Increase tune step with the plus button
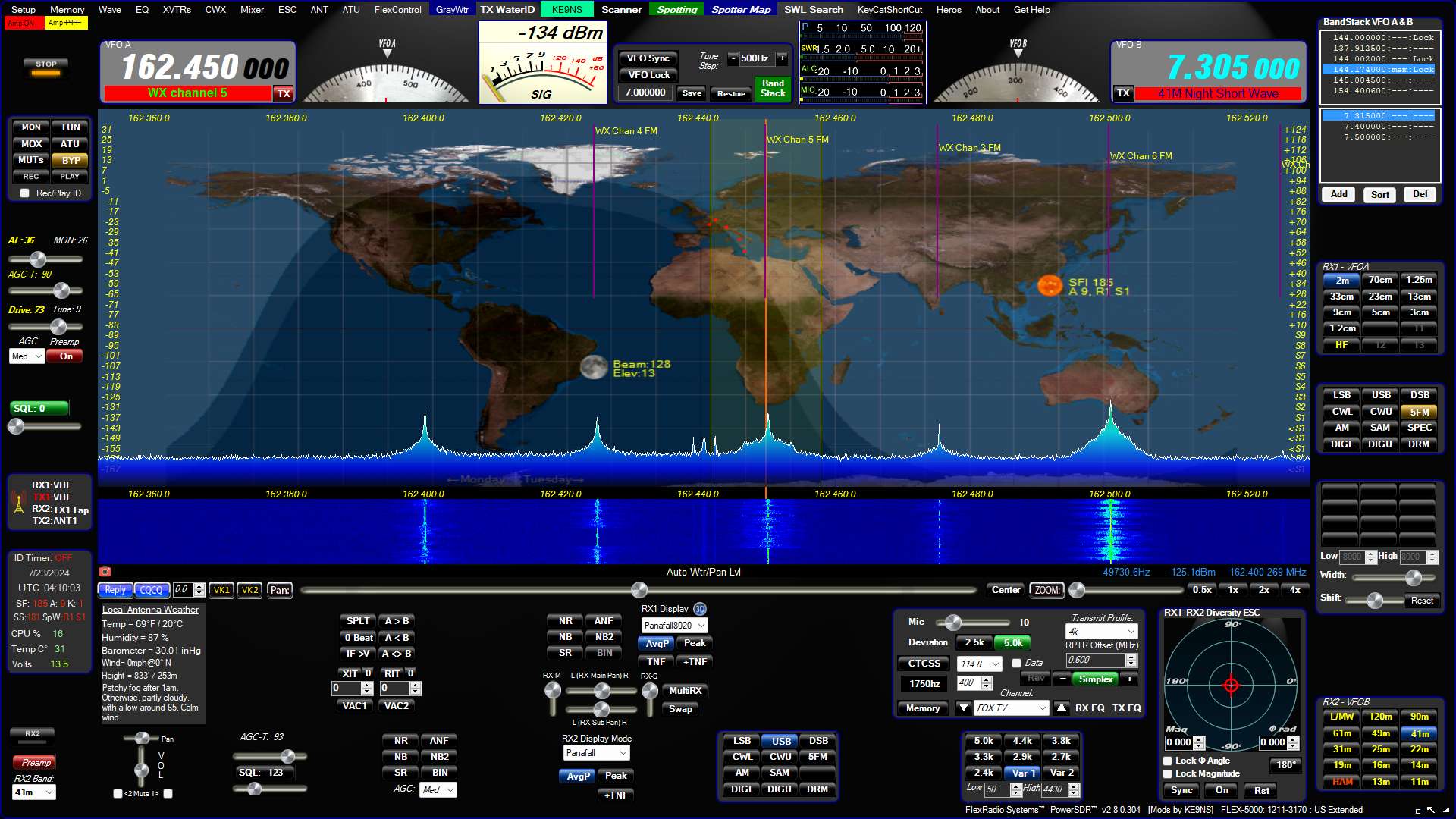Image resolution: width=1456 pixels, height=819 pixels. pos(782,58)
